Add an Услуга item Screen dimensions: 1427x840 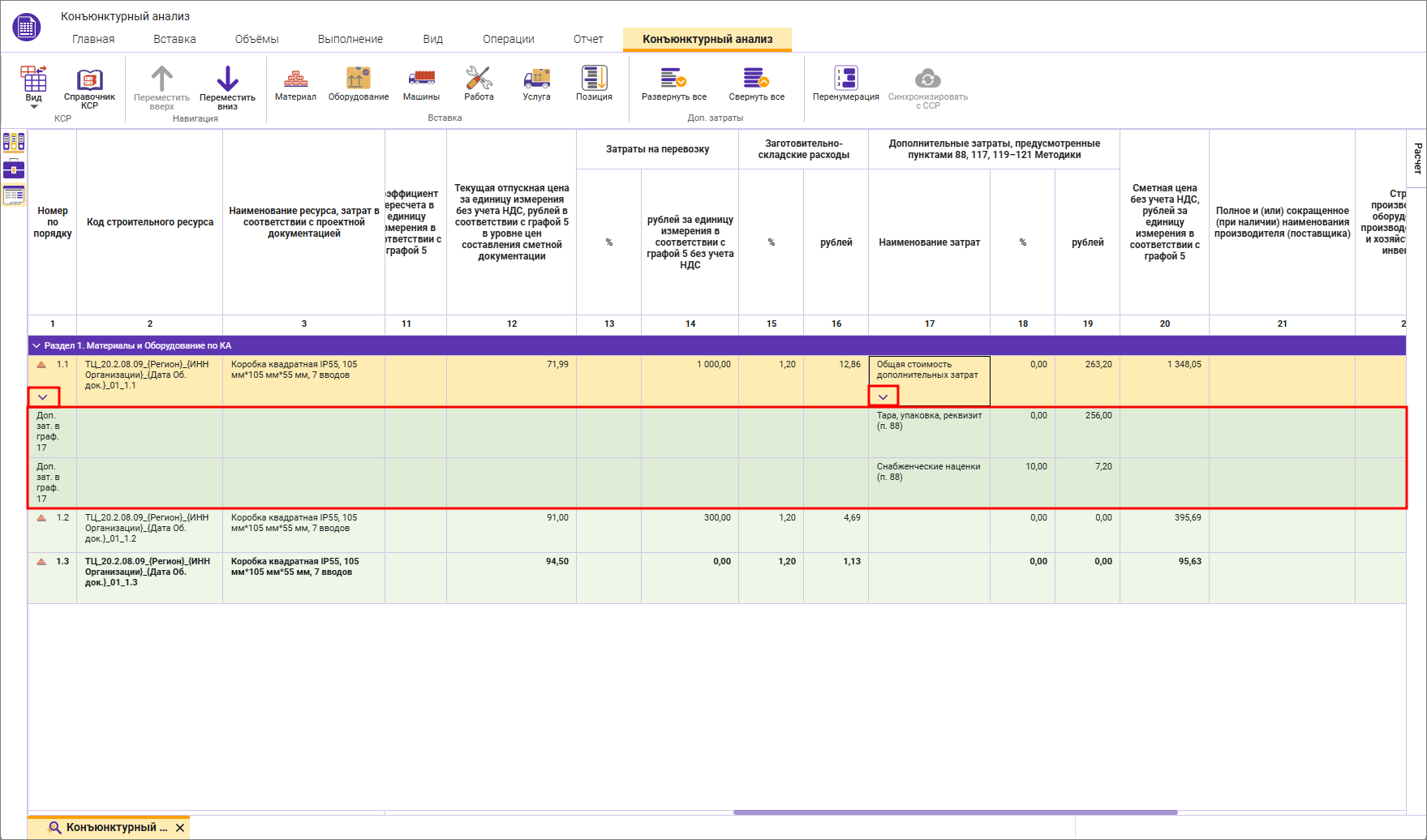(536, 84)
